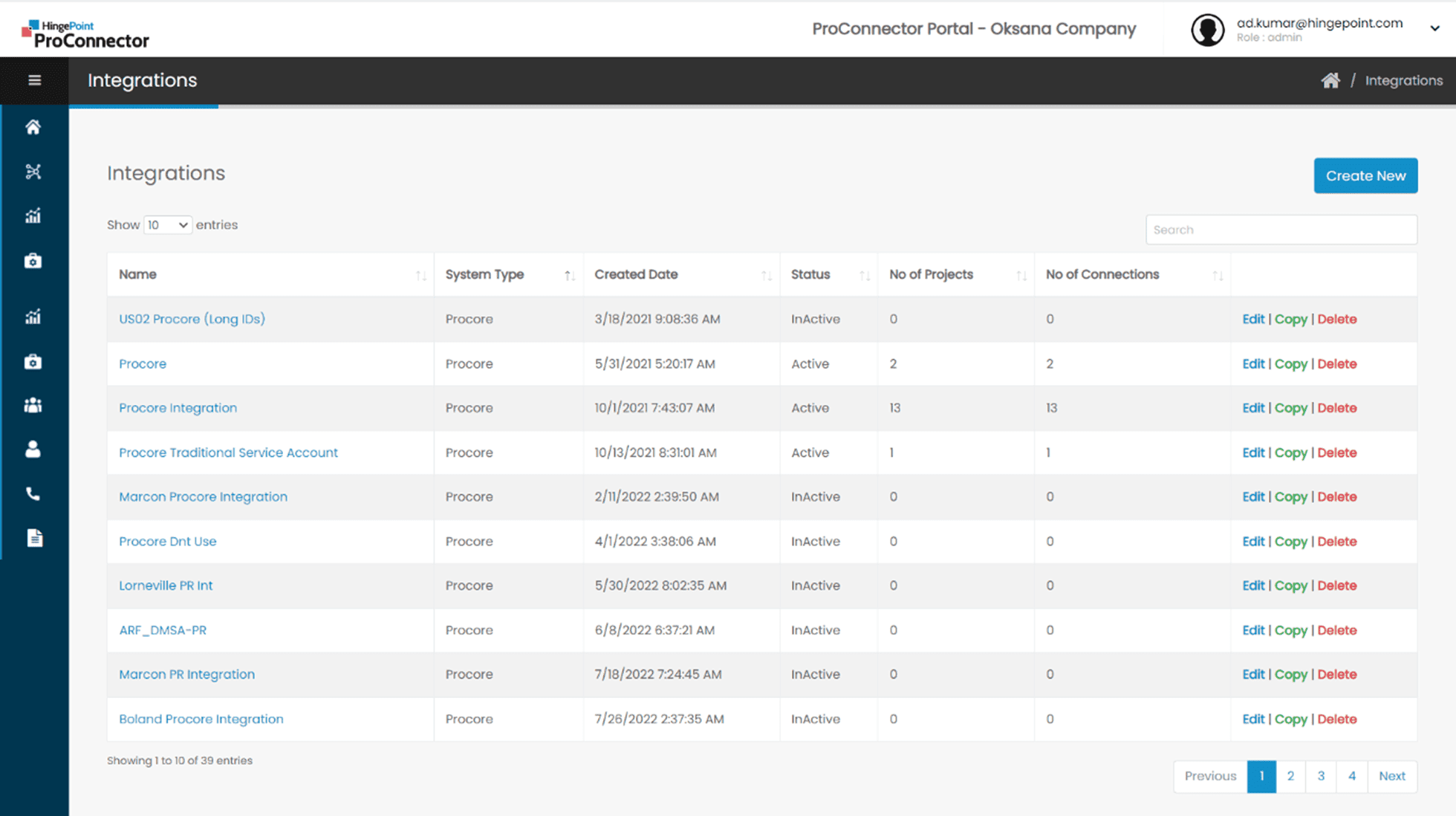Viewport: 1456px width, 816px height.
Task: Click the home breadcrumb icon near Integrations
Action: click(x=1330, y=80)
